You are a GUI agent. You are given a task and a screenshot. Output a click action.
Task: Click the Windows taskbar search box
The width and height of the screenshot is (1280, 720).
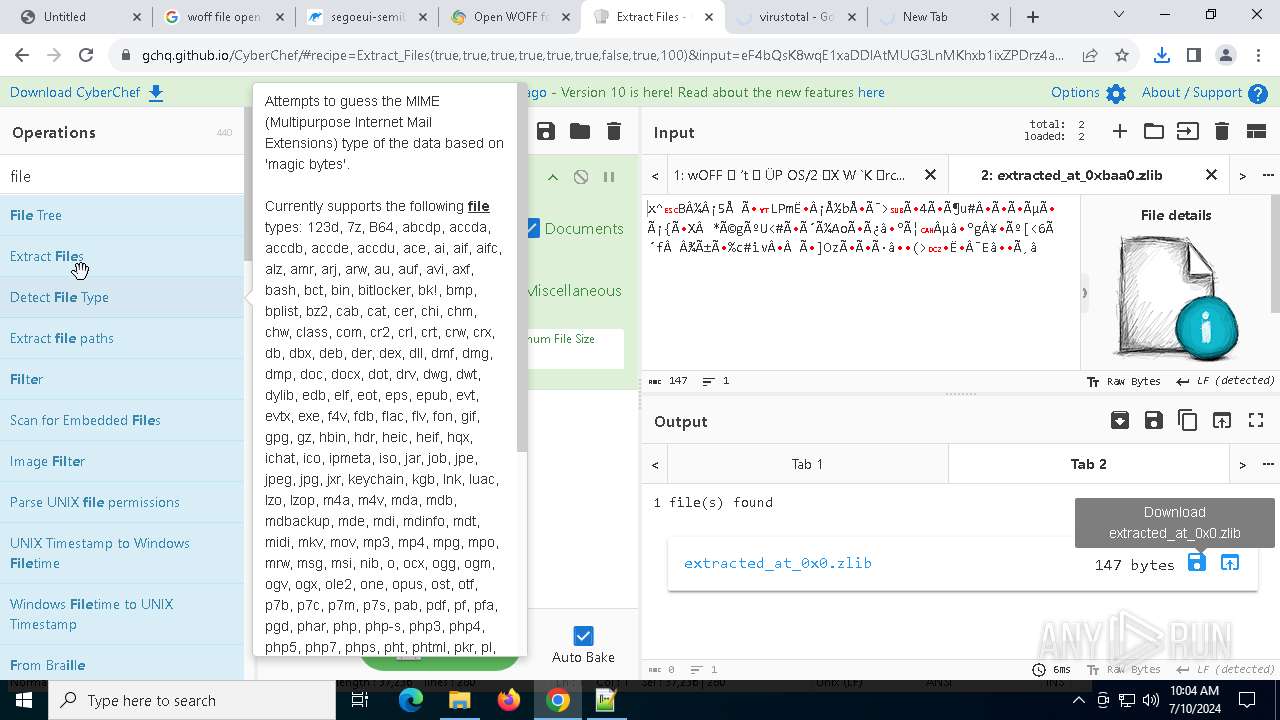191,700
